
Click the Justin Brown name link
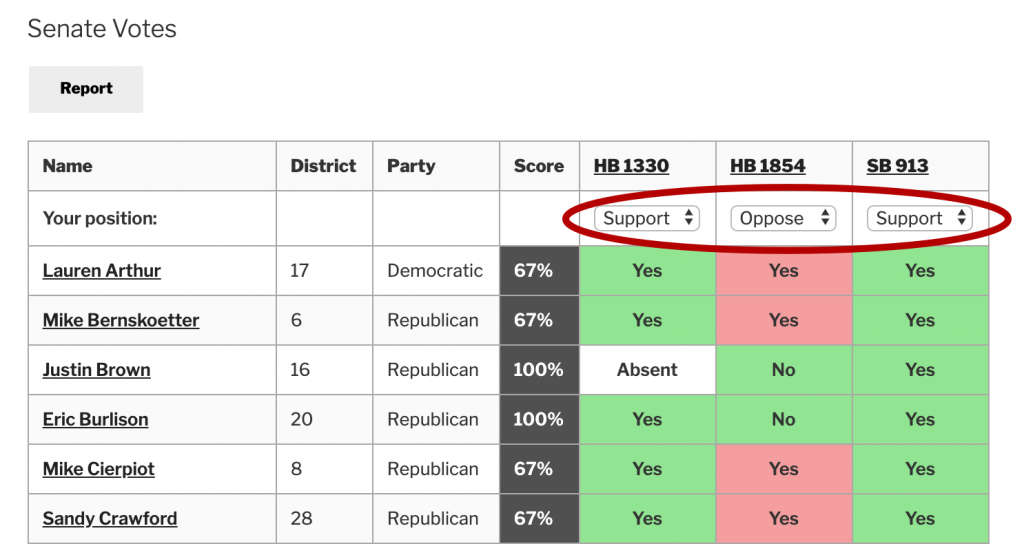point(97,370)
